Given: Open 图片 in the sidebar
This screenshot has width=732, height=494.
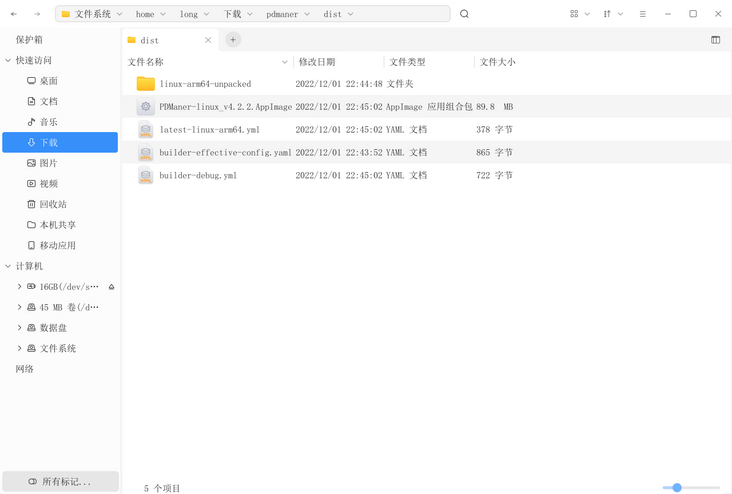Looking at the screenshot, I should [x=60, y=163].
